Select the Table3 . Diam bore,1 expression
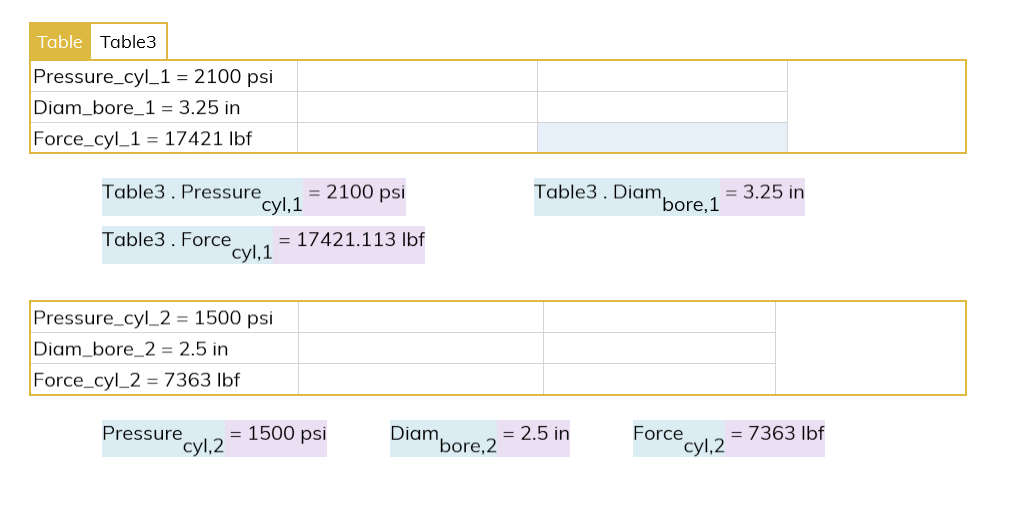1027x520 pixels. click(627, 197)
